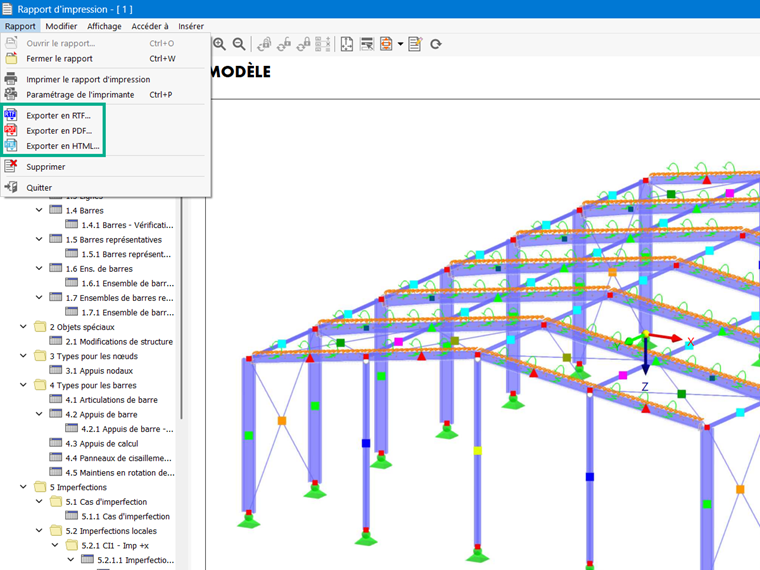Click the page layout margins icon

[347, 44]
